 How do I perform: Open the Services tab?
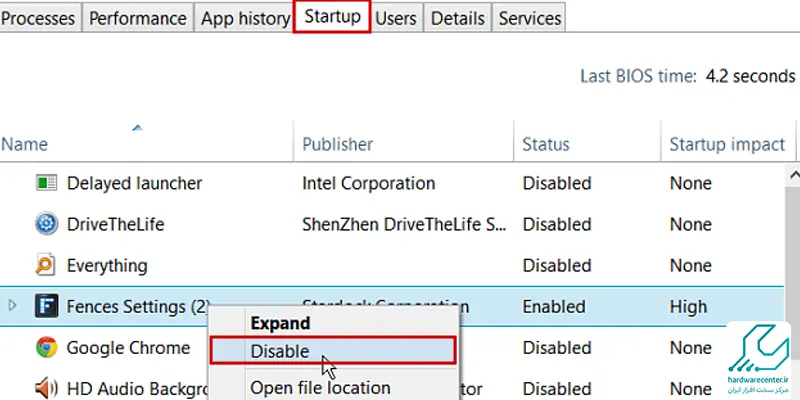[x=530, y=18]
